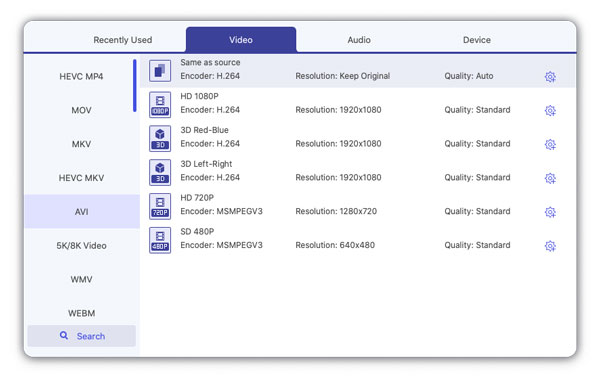Select the 720P preset icon
600x383 pixels.
coord(160,206)
